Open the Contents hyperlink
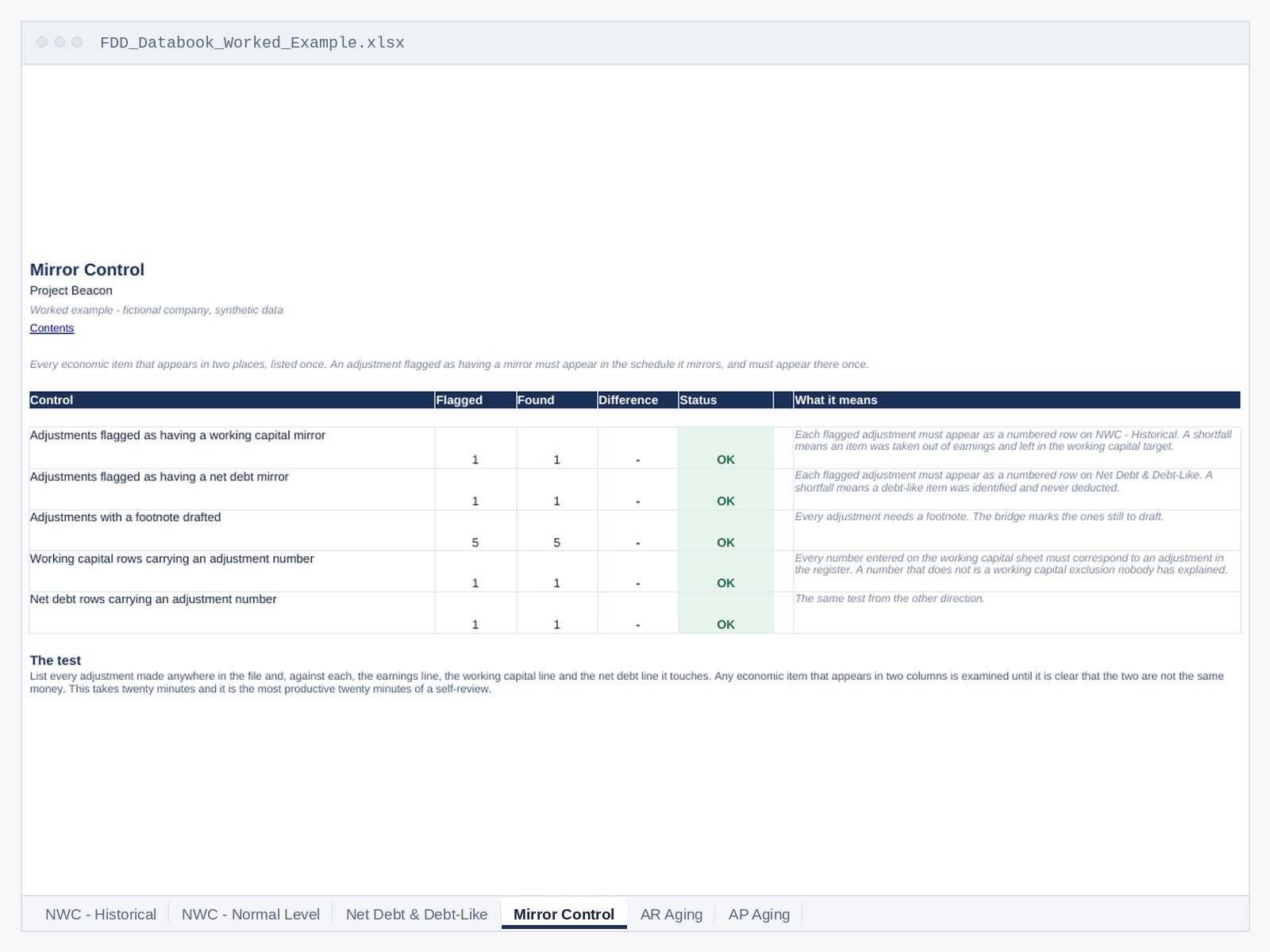Viewport: 1270px width, 952px height. (x=52, y=328)
